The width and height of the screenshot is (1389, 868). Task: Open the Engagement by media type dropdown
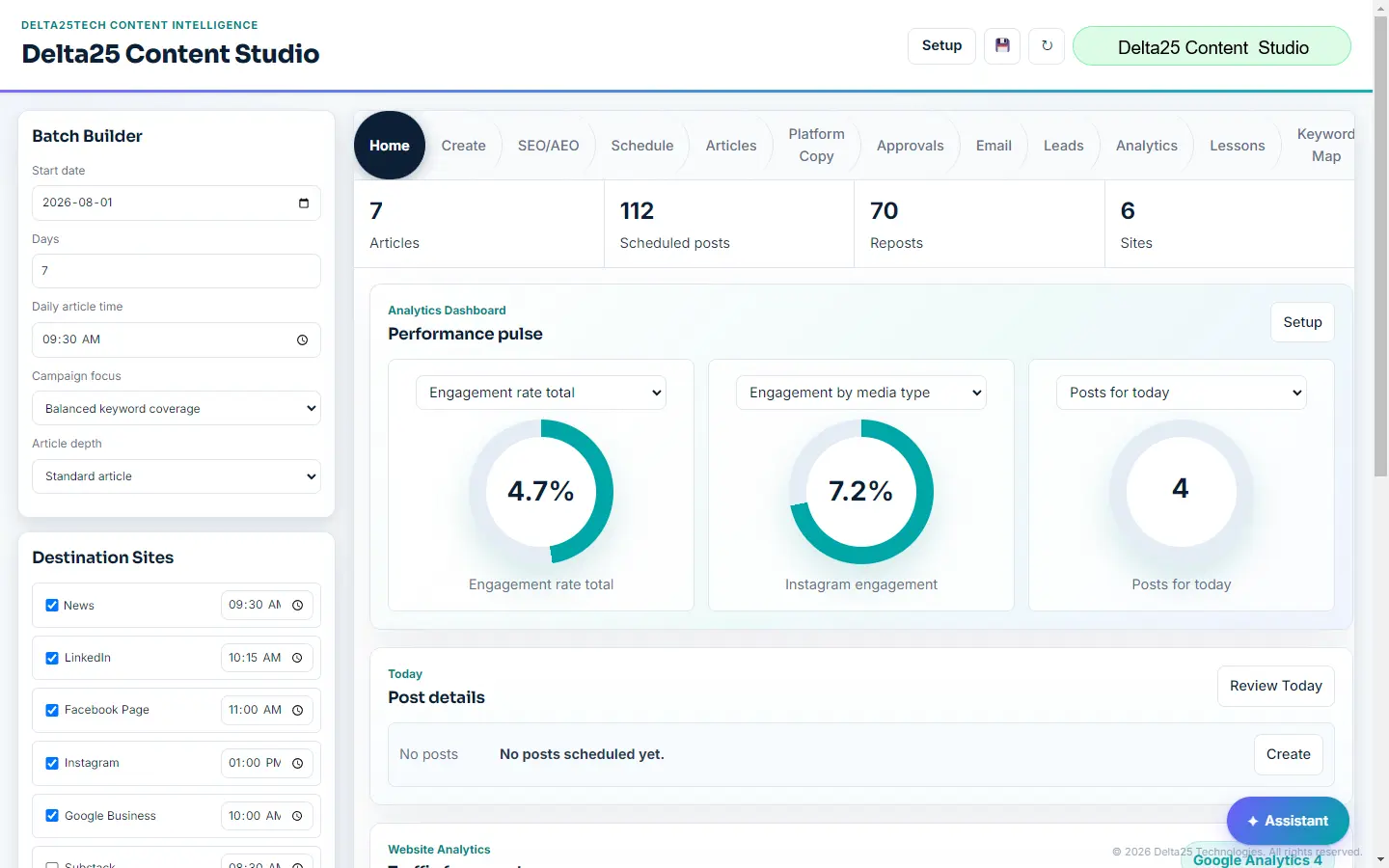click(x=861, y=393)
